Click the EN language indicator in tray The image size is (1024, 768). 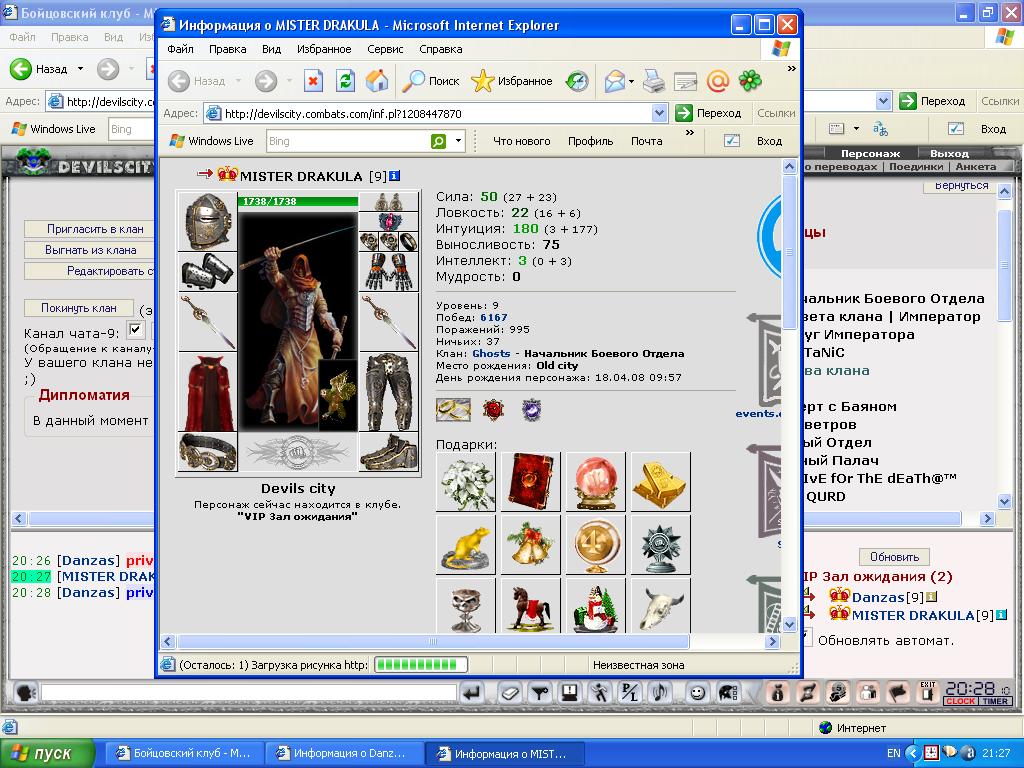pyautogui.click(x=893, y=753)
